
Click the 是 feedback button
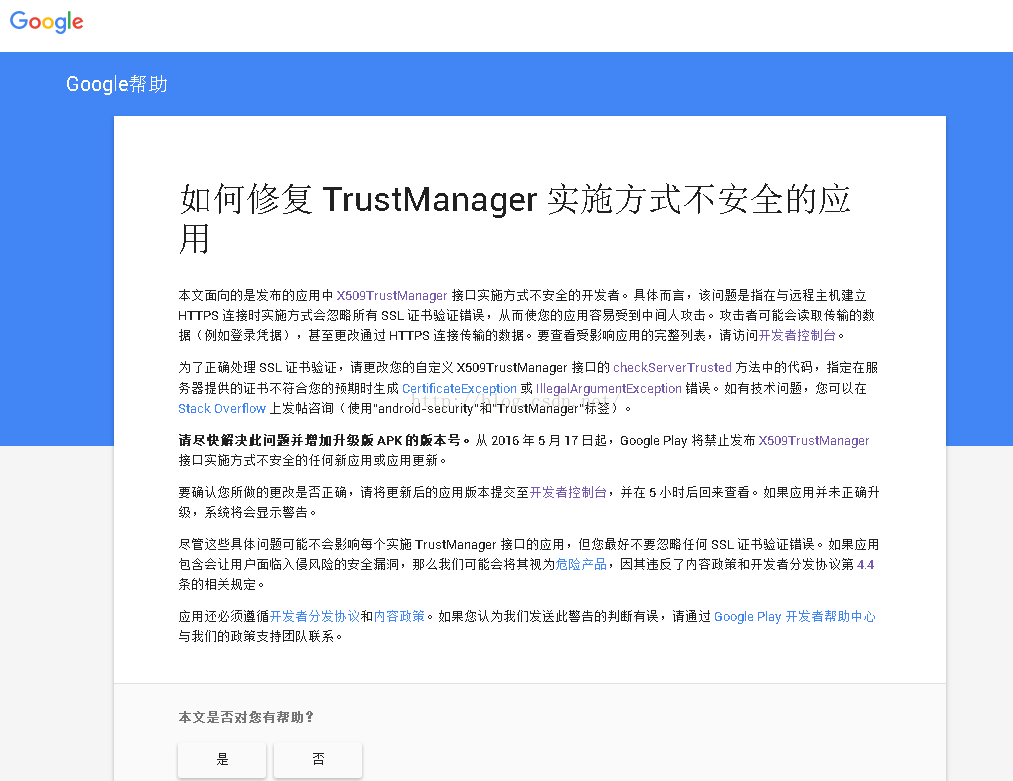[x=222, y=759]
